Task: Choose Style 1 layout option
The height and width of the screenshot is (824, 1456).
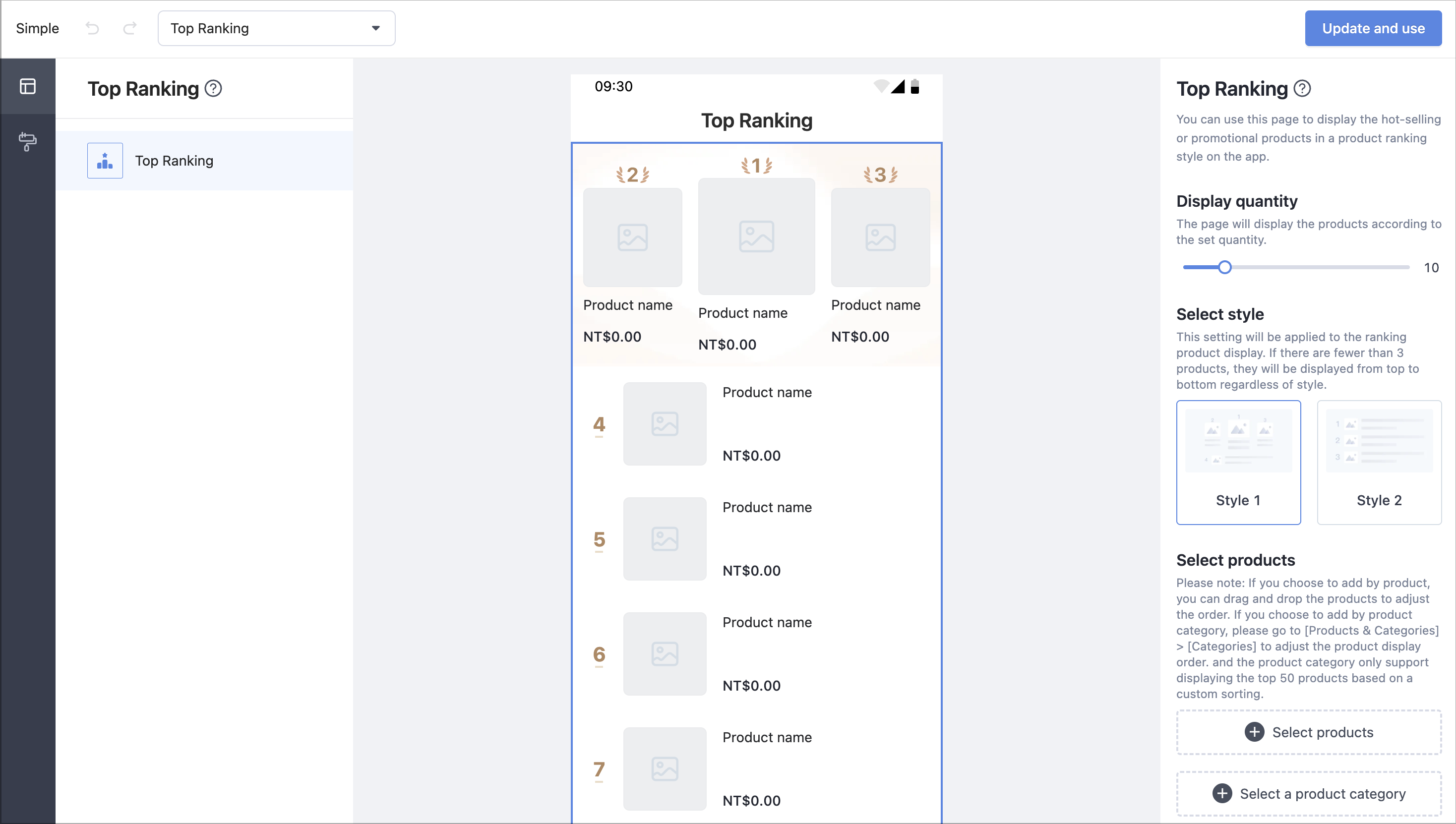Action: coord(1239,463)
